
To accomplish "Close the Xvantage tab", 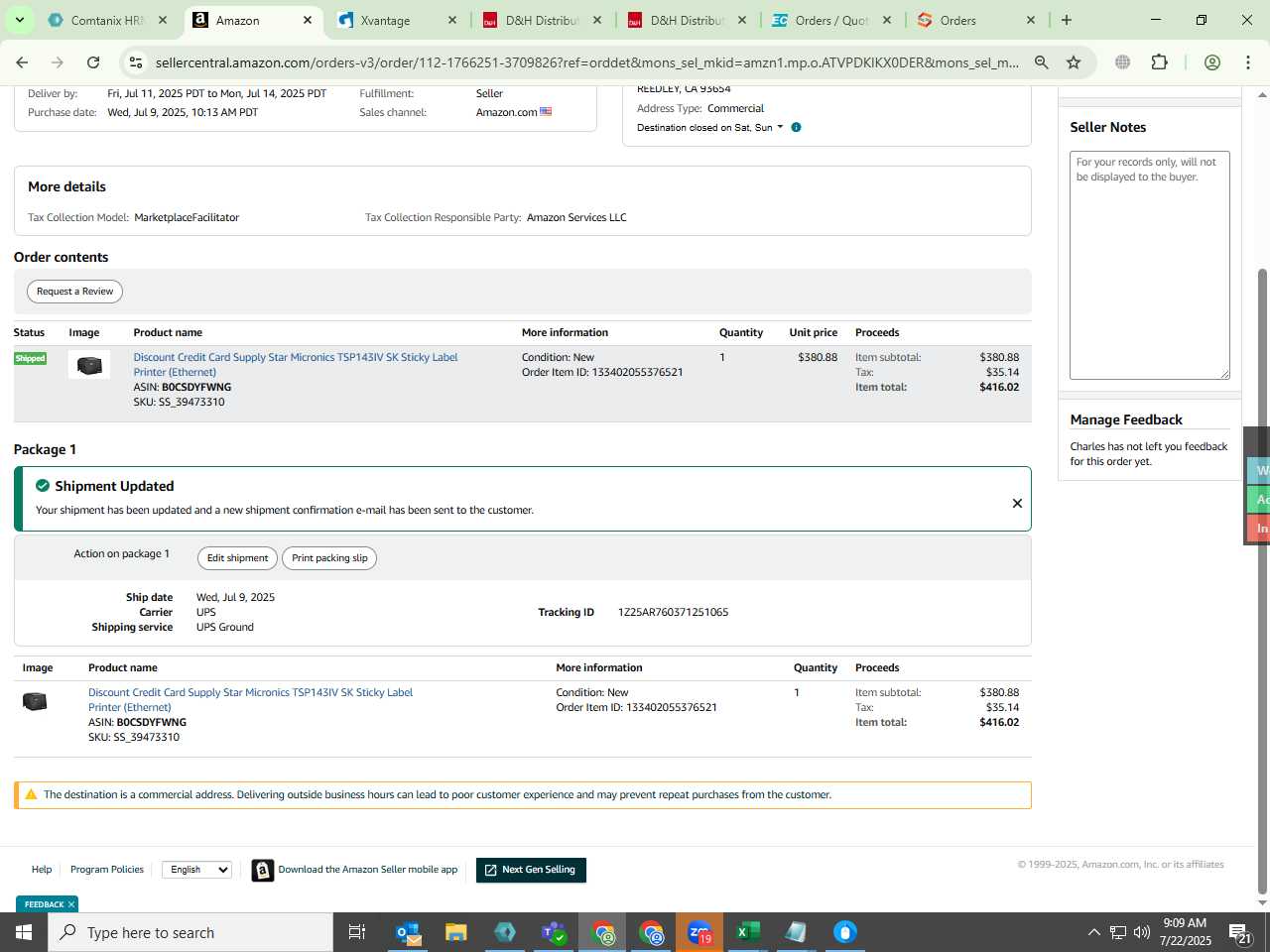I will click(452, 20).
